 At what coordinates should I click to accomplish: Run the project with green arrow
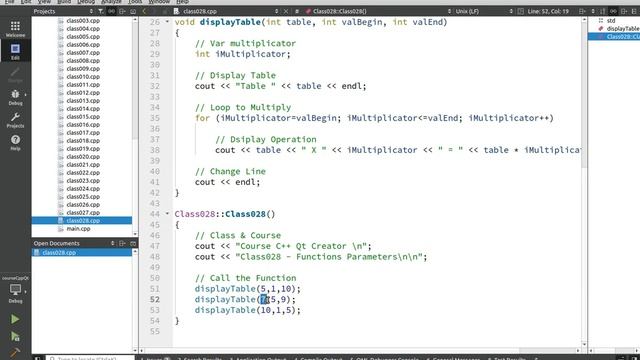point(15,319)
